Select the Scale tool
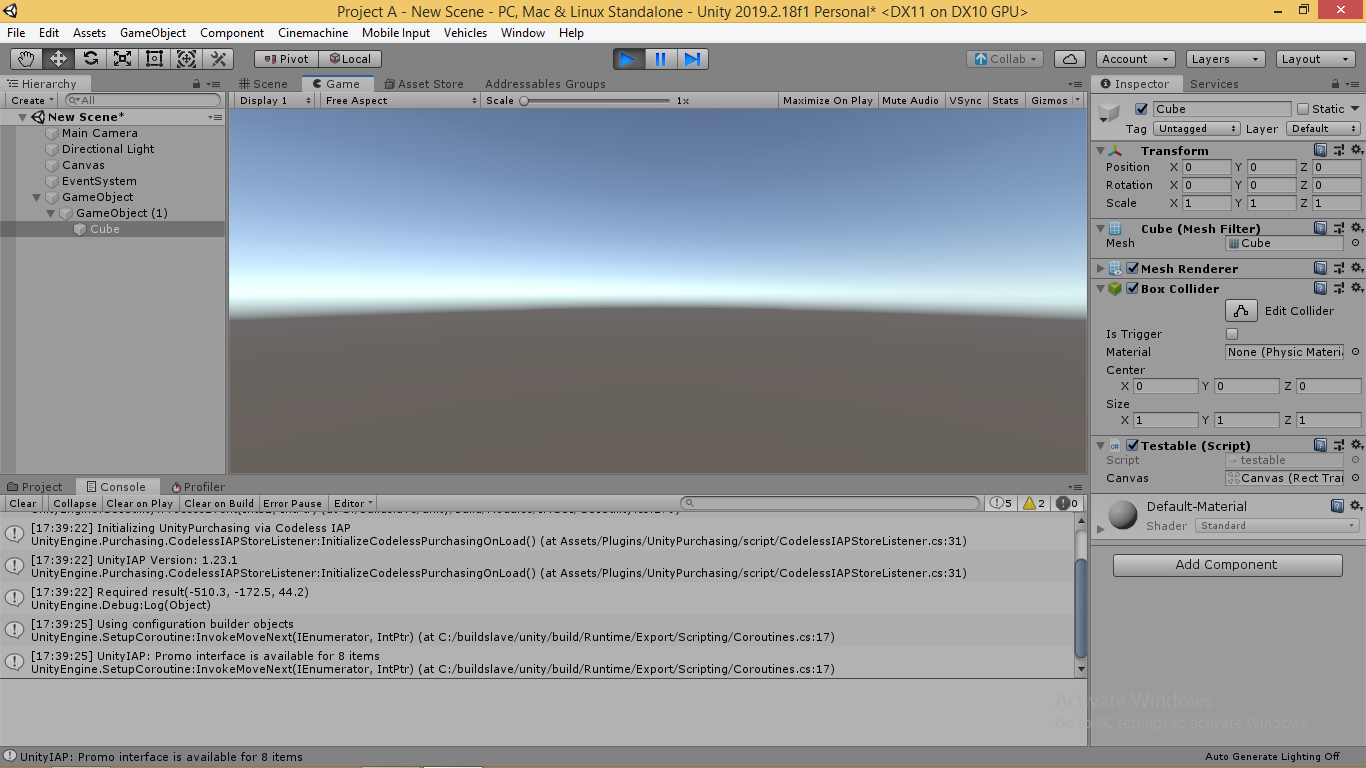The height and width of the screenshot is (768, 1366). click(123, 59)
